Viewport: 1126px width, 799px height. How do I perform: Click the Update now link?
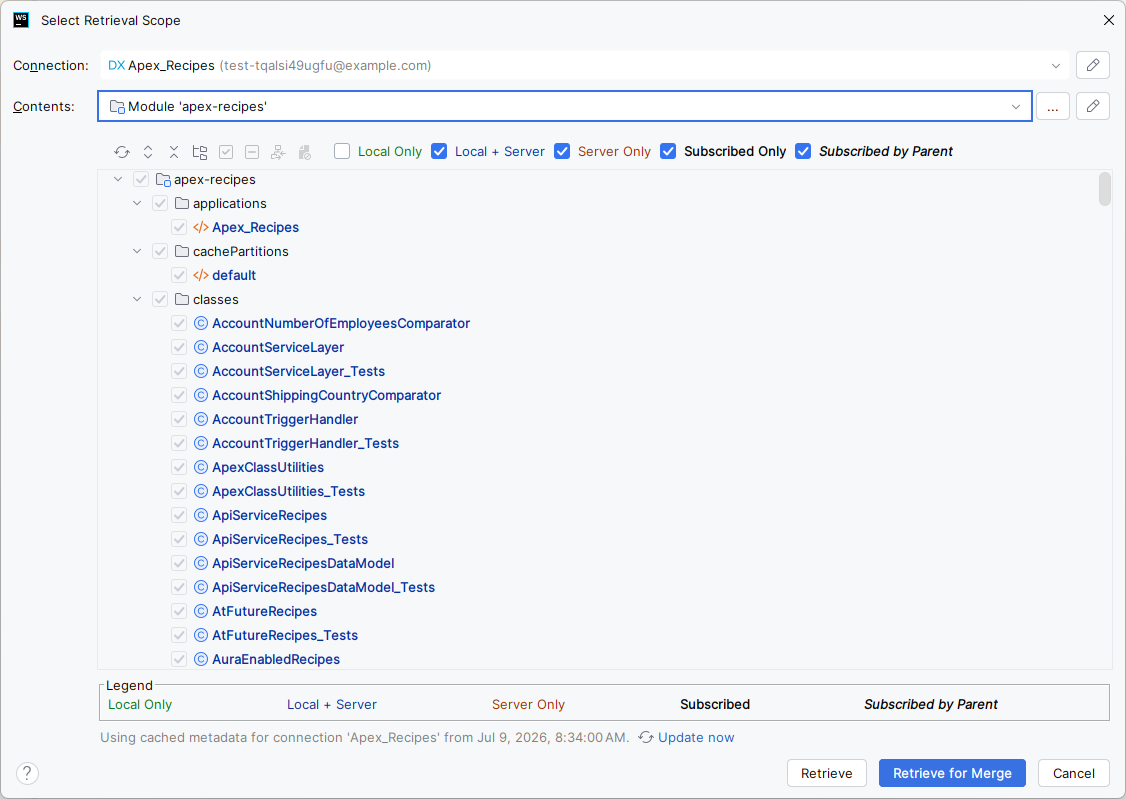tap(696, 737)
